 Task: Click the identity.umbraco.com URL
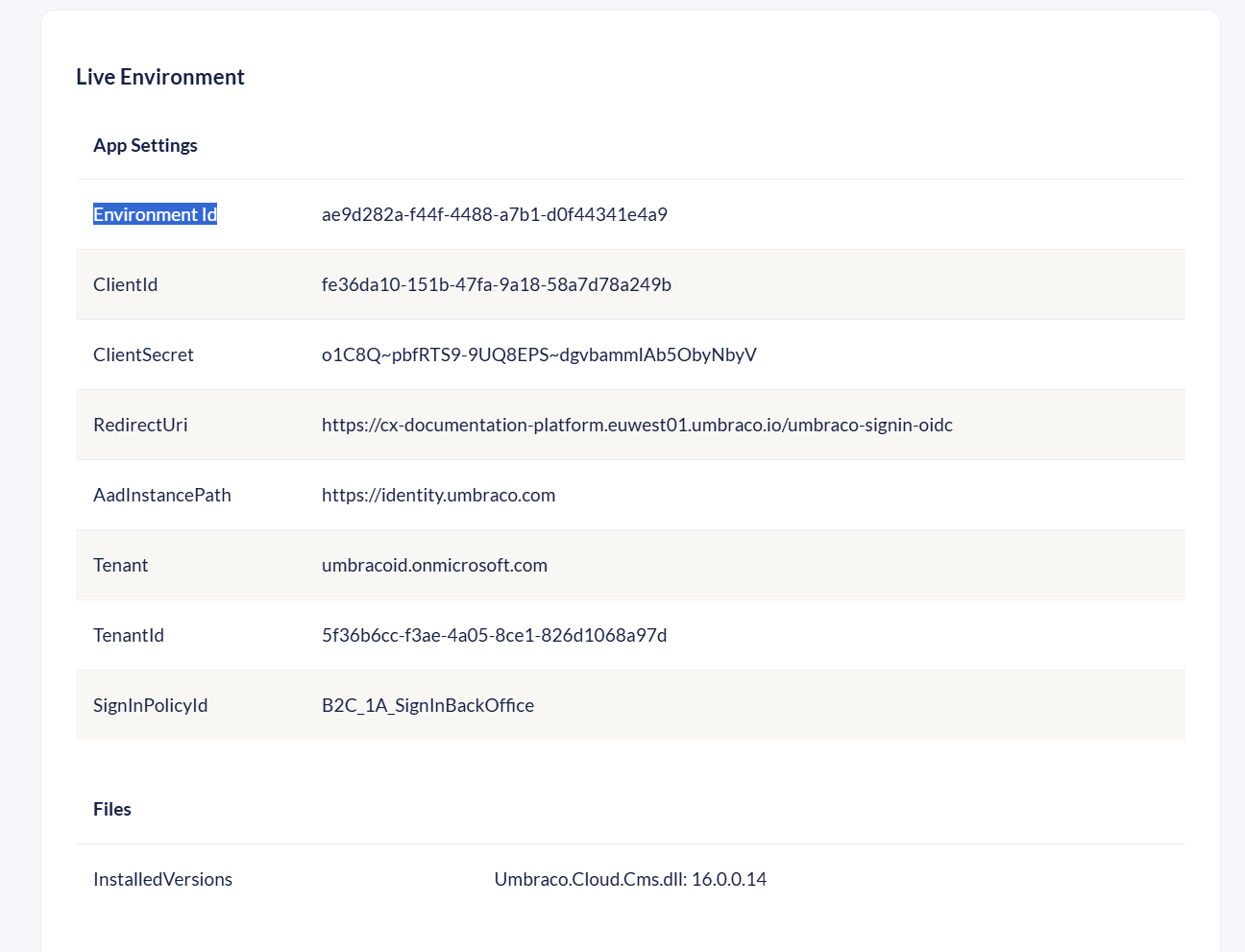coord(438,495)
